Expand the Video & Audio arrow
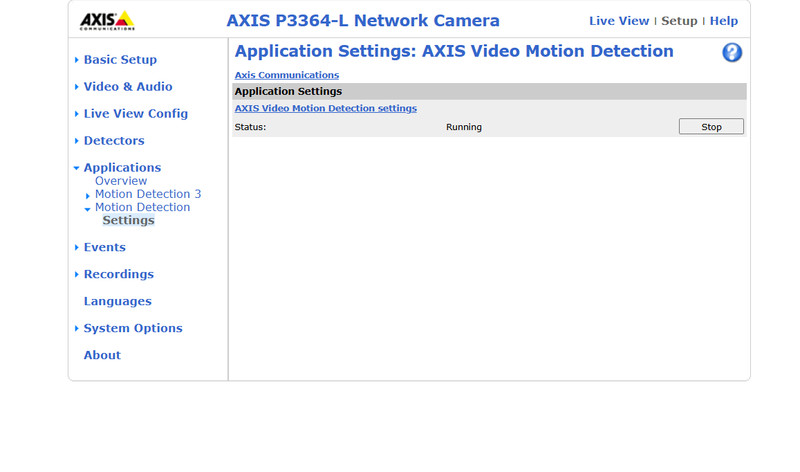The height and width of the screenshot is (472, 800). (77, 87)
